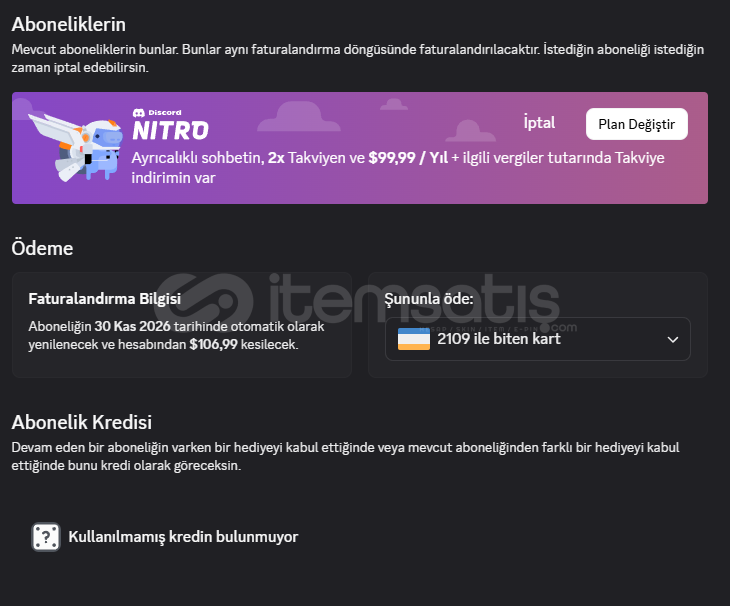Click the '$106,99' charge amount
Viewport: 730px width, 606px height.
point(213,344)
